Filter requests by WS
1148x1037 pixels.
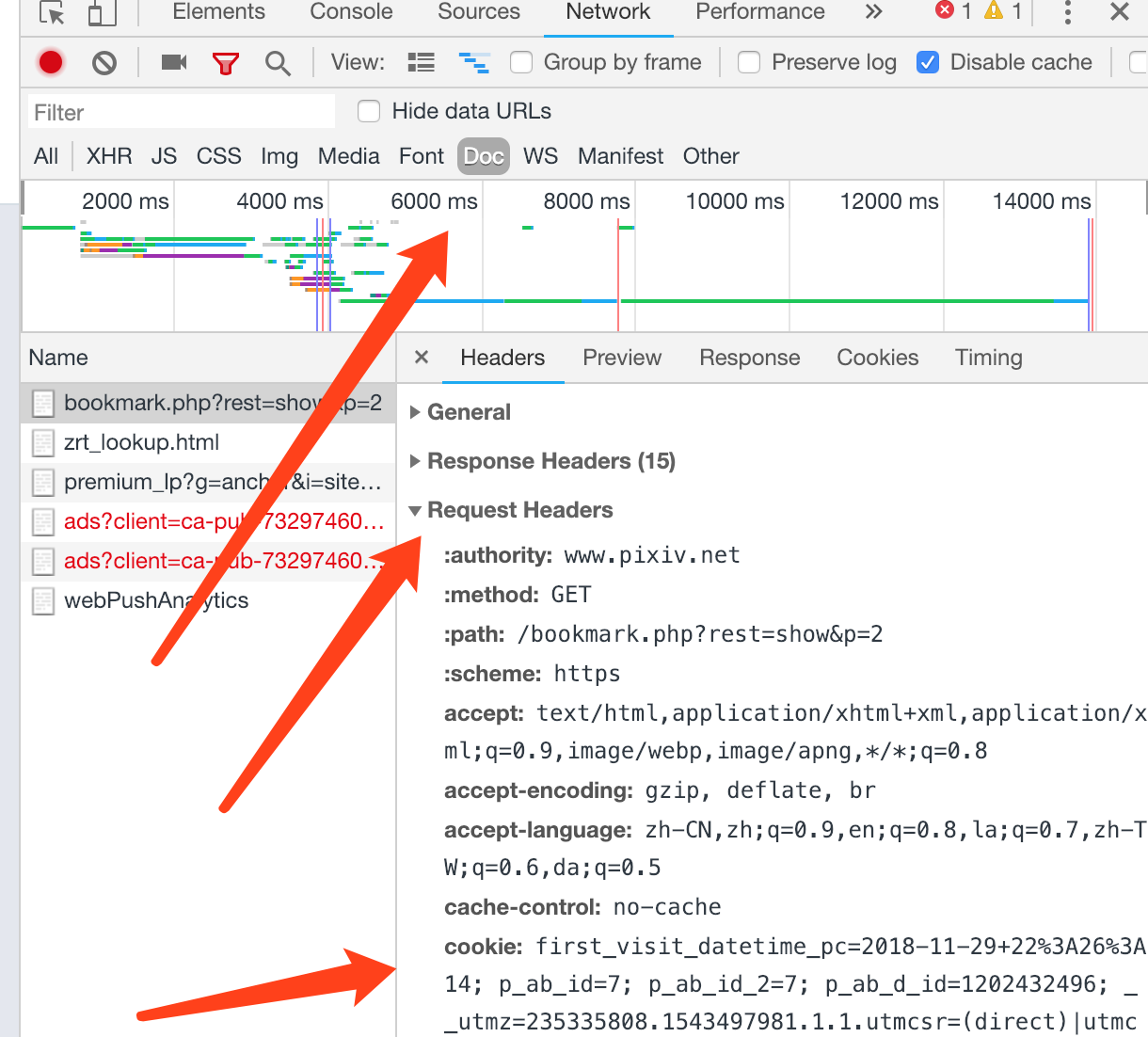(x=541, y=156)
